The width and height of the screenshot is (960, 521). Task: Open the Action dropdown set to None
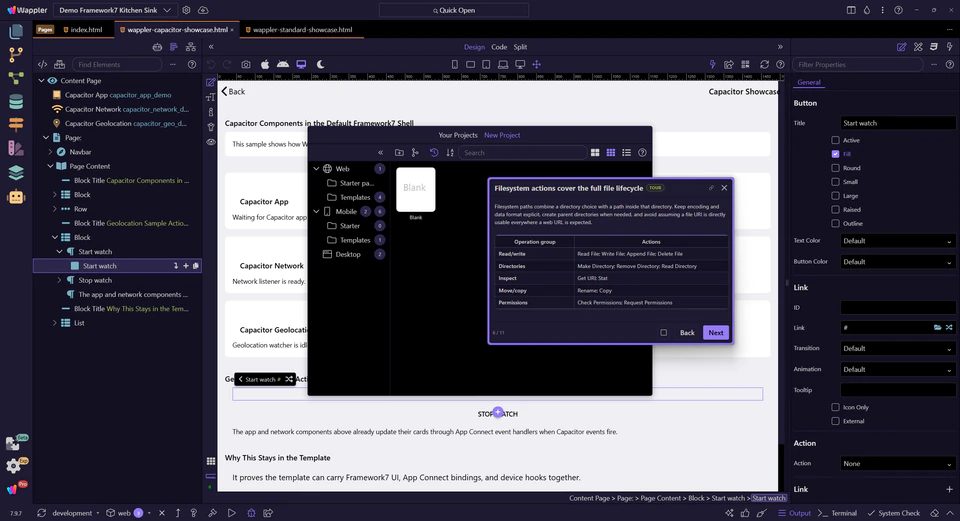[897, 463]
